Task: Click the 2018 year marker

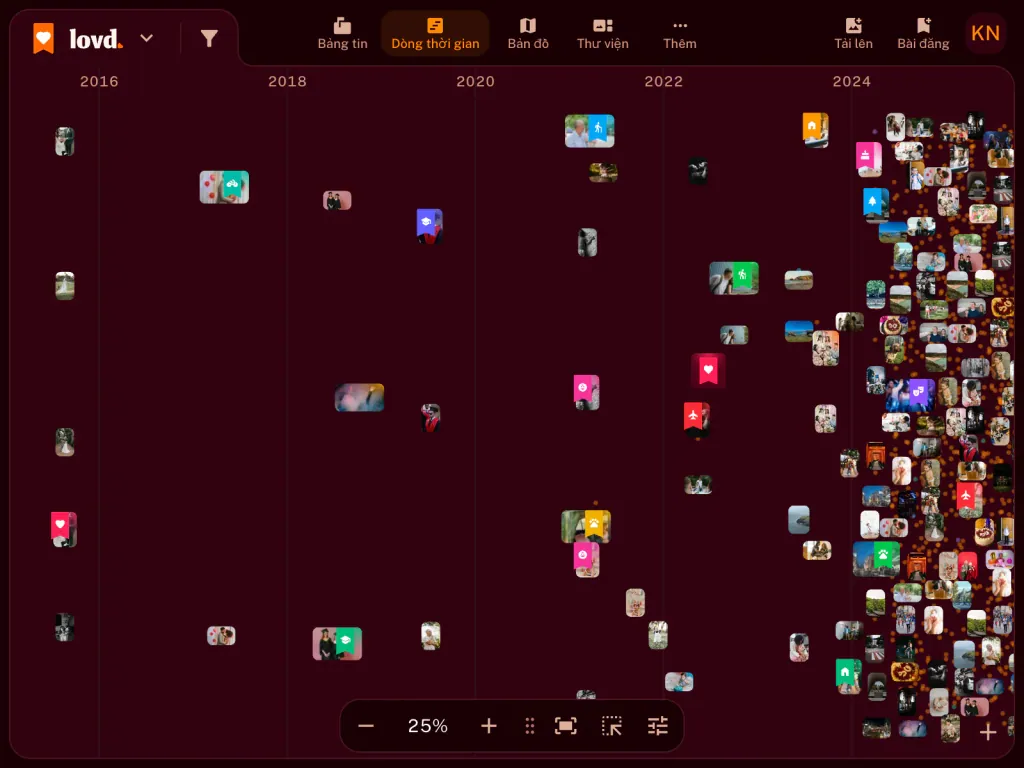Action: click(287, 82)
